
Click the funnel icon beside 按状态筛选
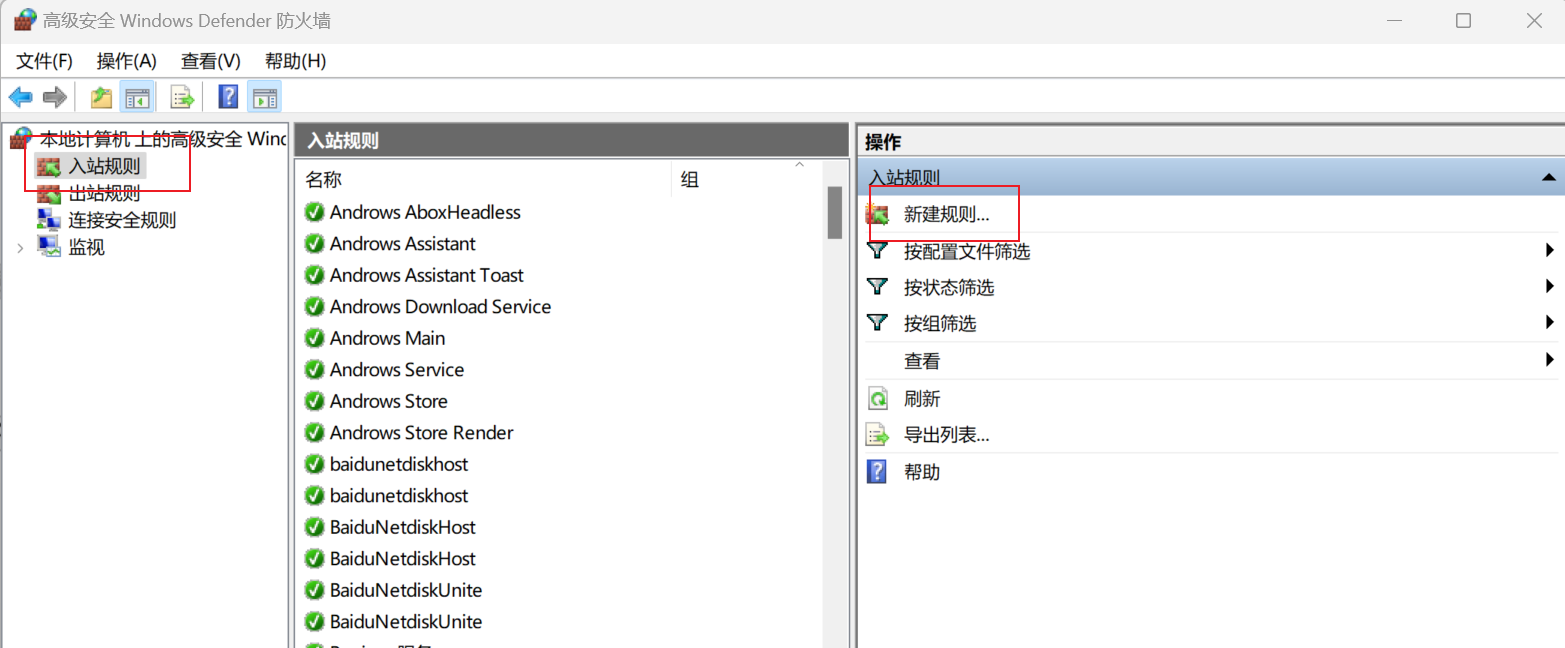[x=877, y=287]
